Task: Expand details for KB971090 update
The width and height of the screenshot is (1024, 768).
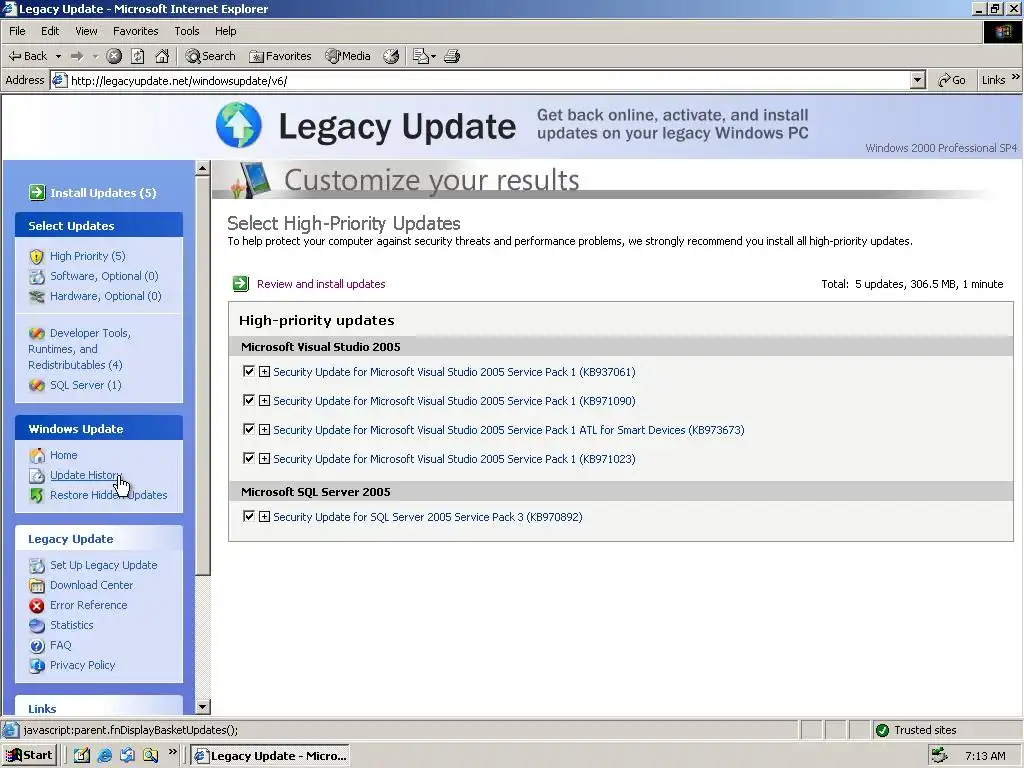Action: [264, 400]
